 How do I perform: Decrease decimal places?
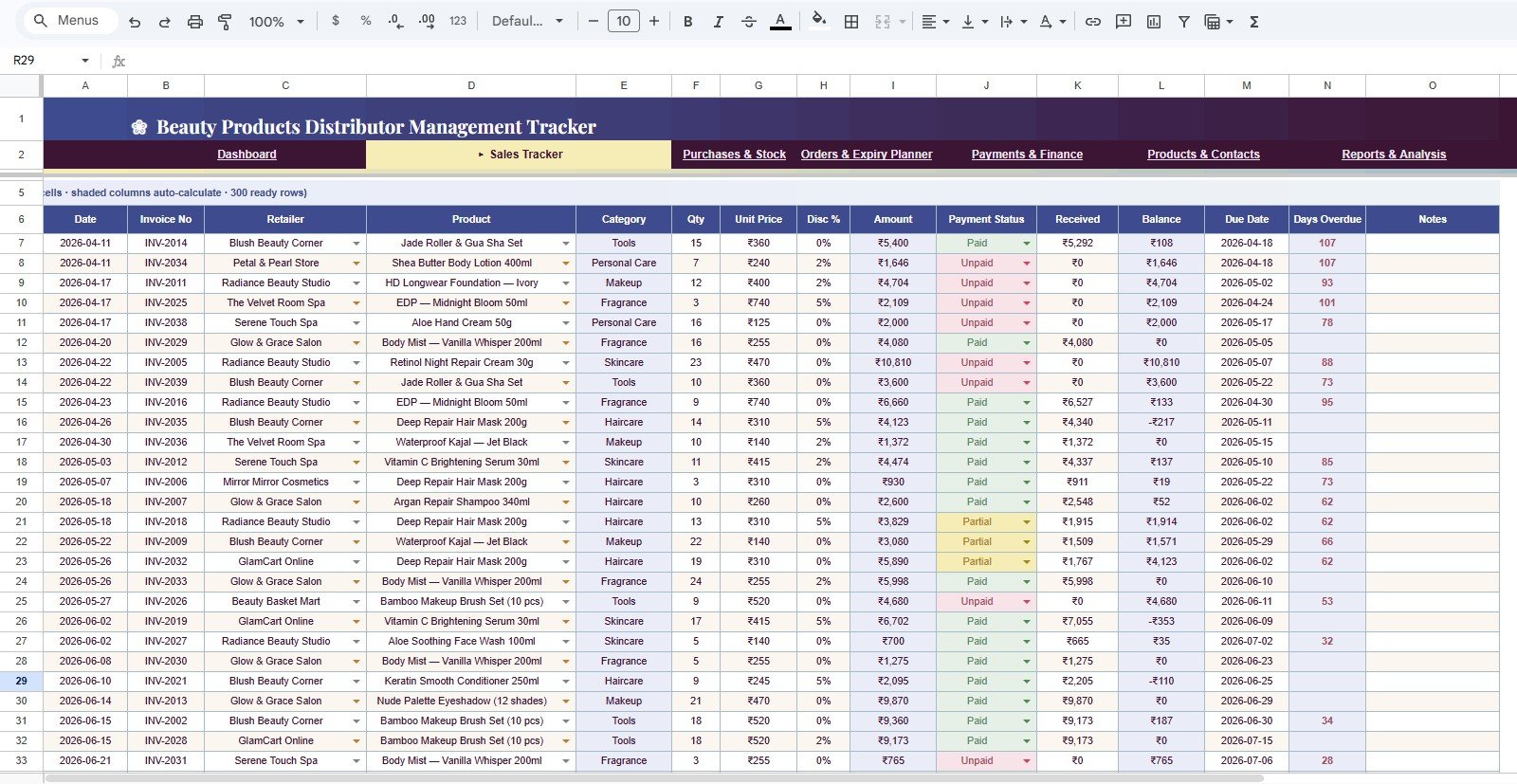pos(396,21)
